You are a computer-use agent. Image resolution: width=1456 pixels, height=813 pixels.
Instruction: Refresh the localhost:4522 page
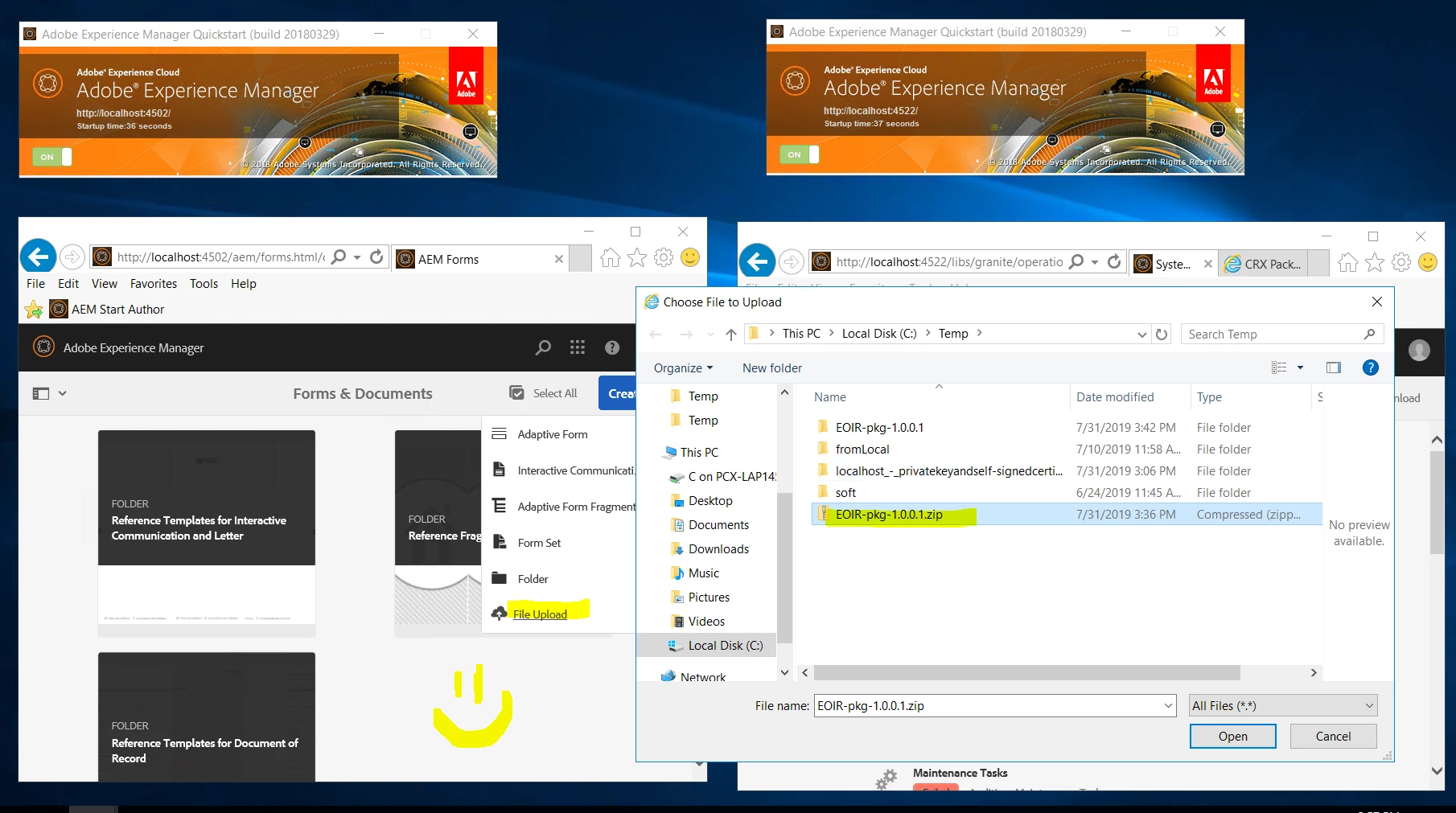(x=1114, y=261)
